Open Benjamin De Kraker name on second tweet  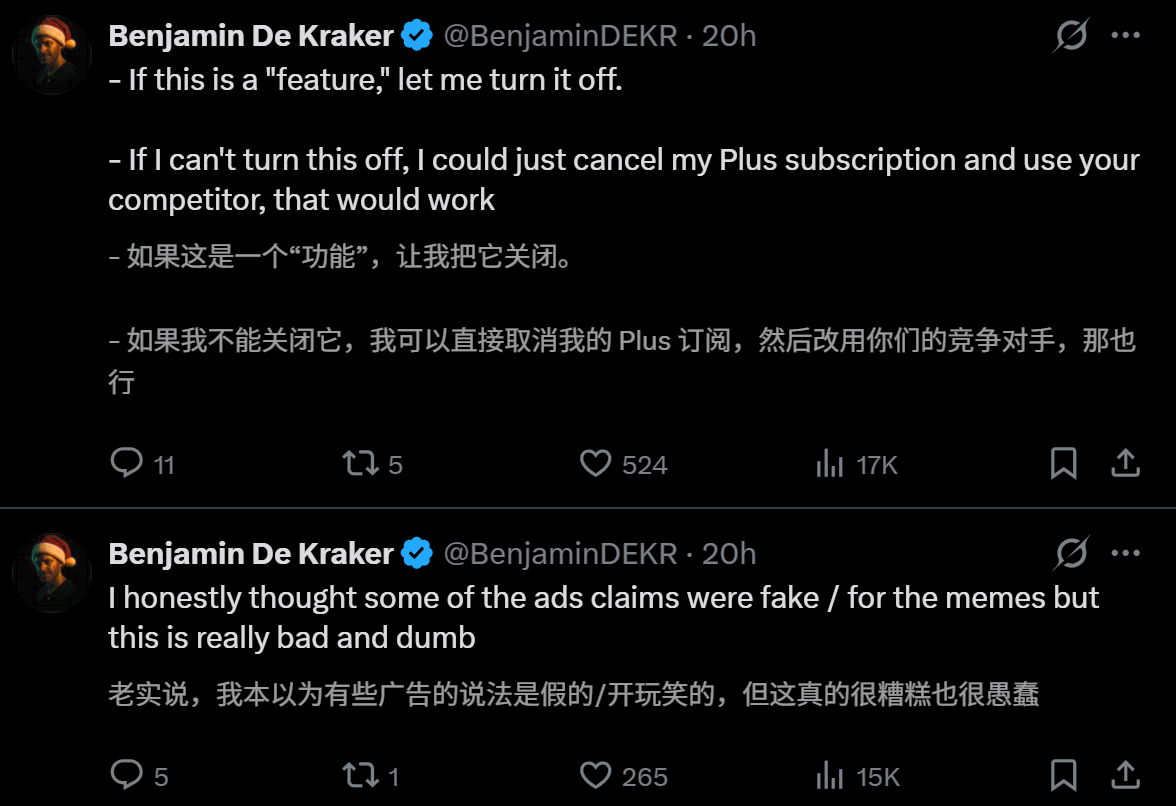(250, 553)
